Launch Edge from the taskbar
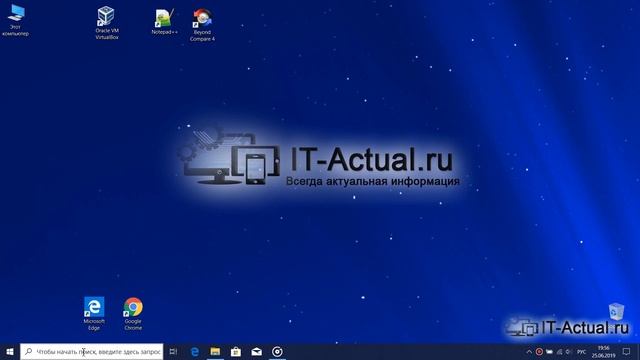The image size is (640, 360). 195,351
